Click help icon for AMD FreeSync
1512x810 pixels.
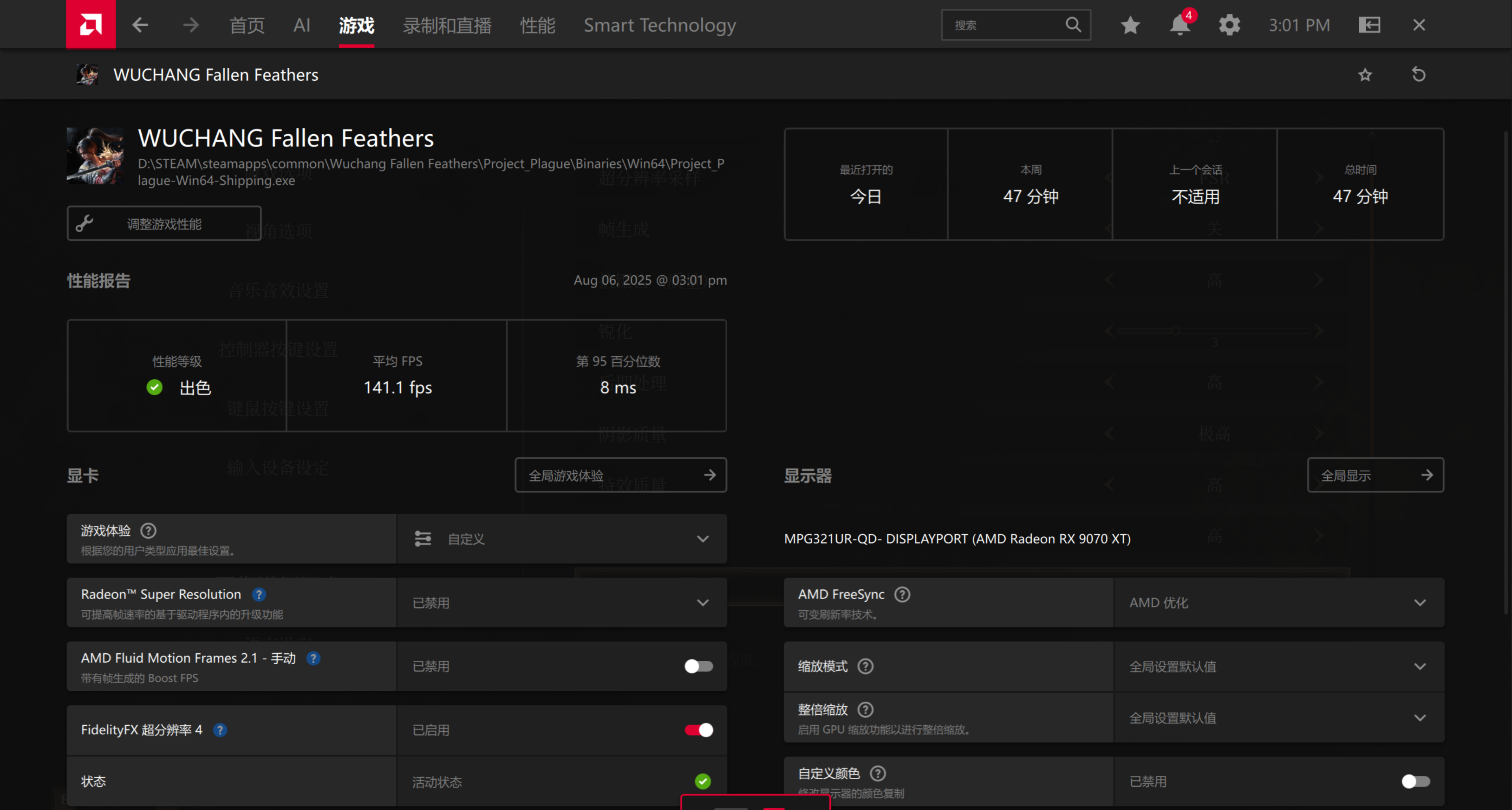coord(902,594)
